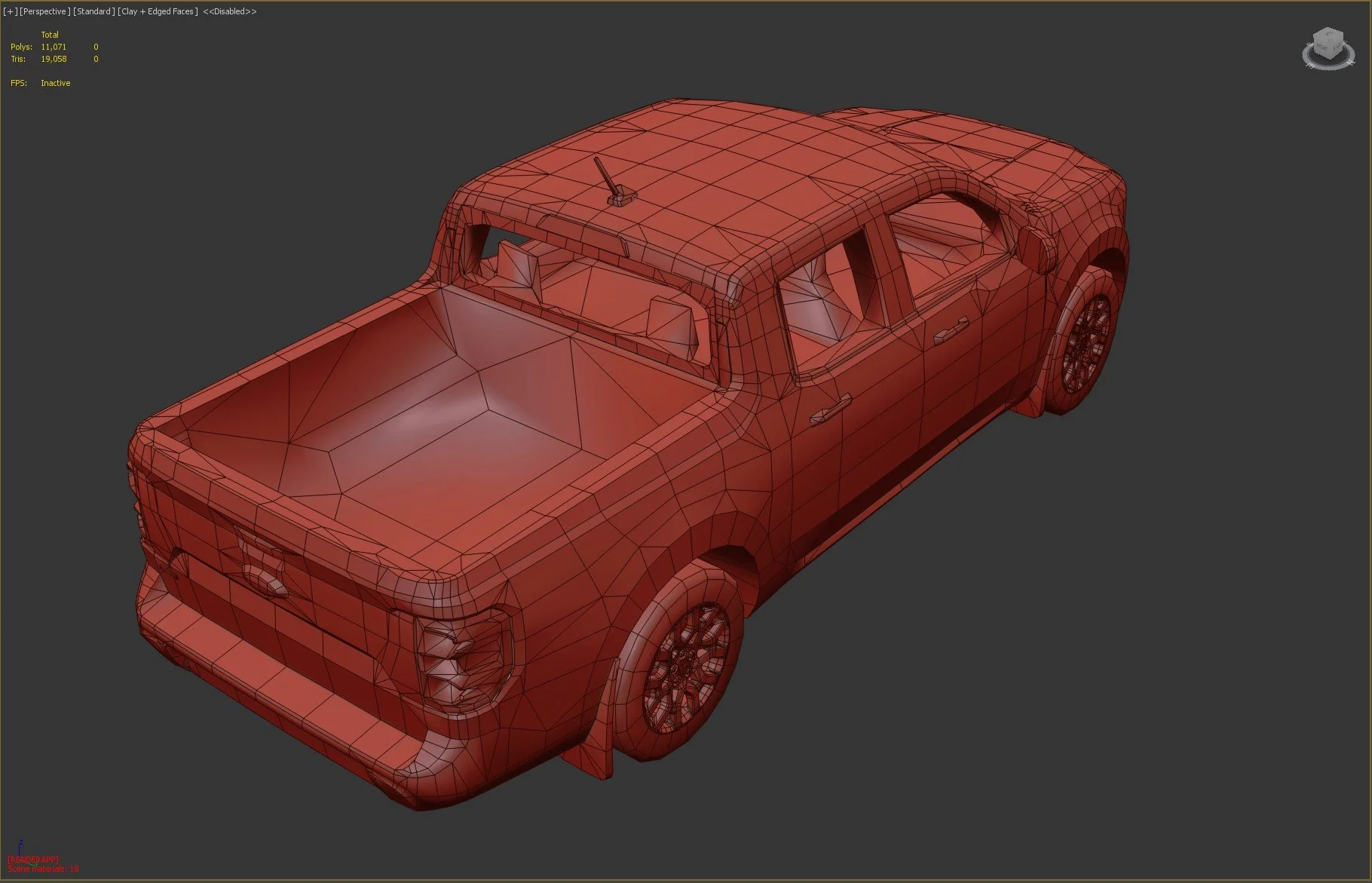Click the ViewCube cube in the corner
Screen dimensions: 1372x883
tap(1327, 44)
